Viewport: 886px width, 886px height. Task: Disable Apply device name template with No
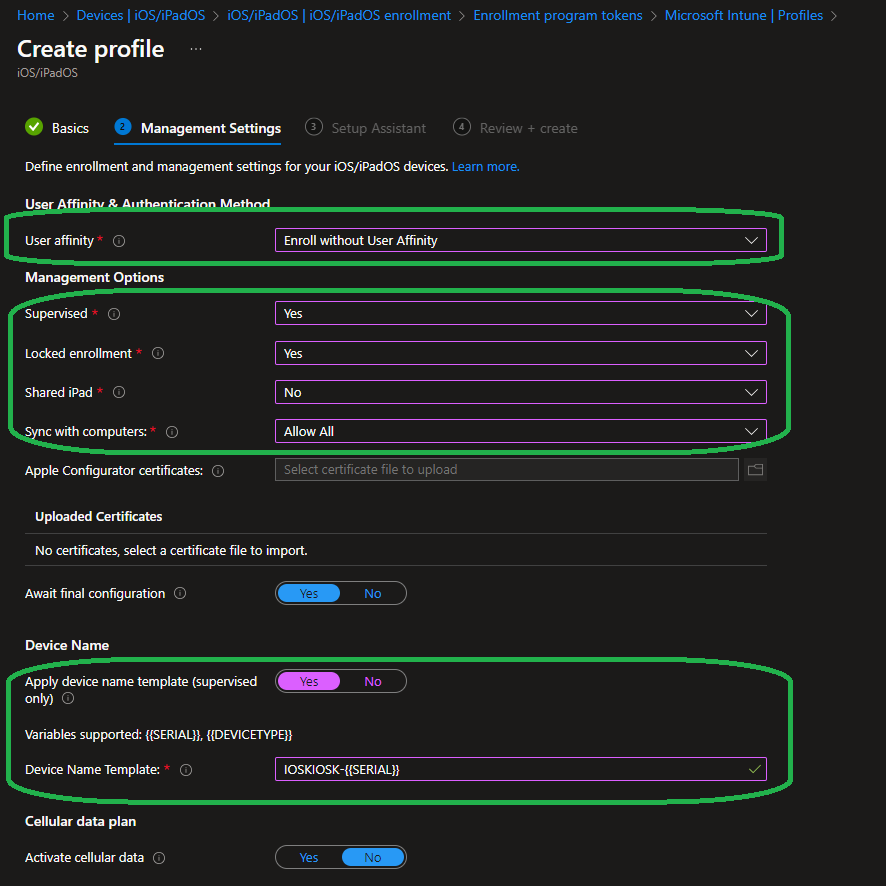pos(373,681)
